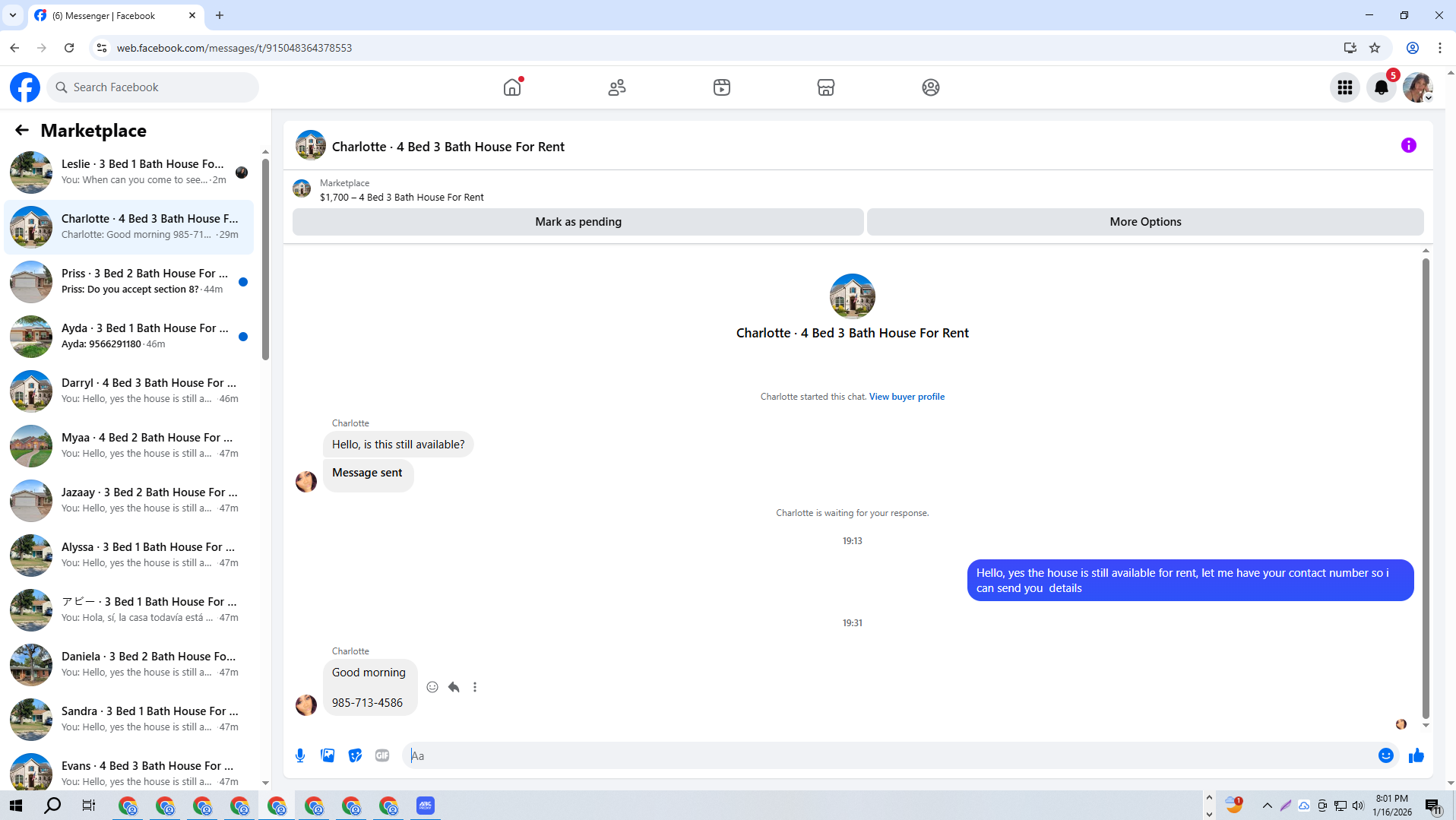Go back using the Marketplace back arrow

click(22, 131)
